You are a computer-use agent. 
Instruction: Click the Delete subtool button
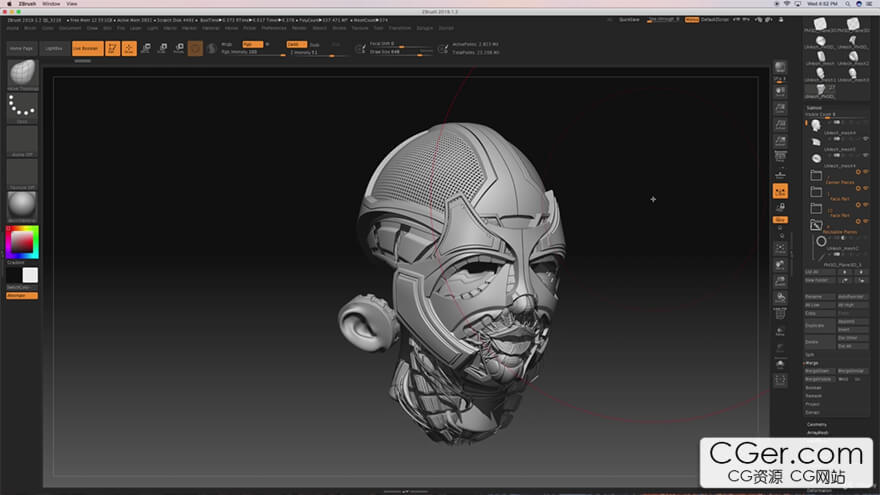point(819,342)
